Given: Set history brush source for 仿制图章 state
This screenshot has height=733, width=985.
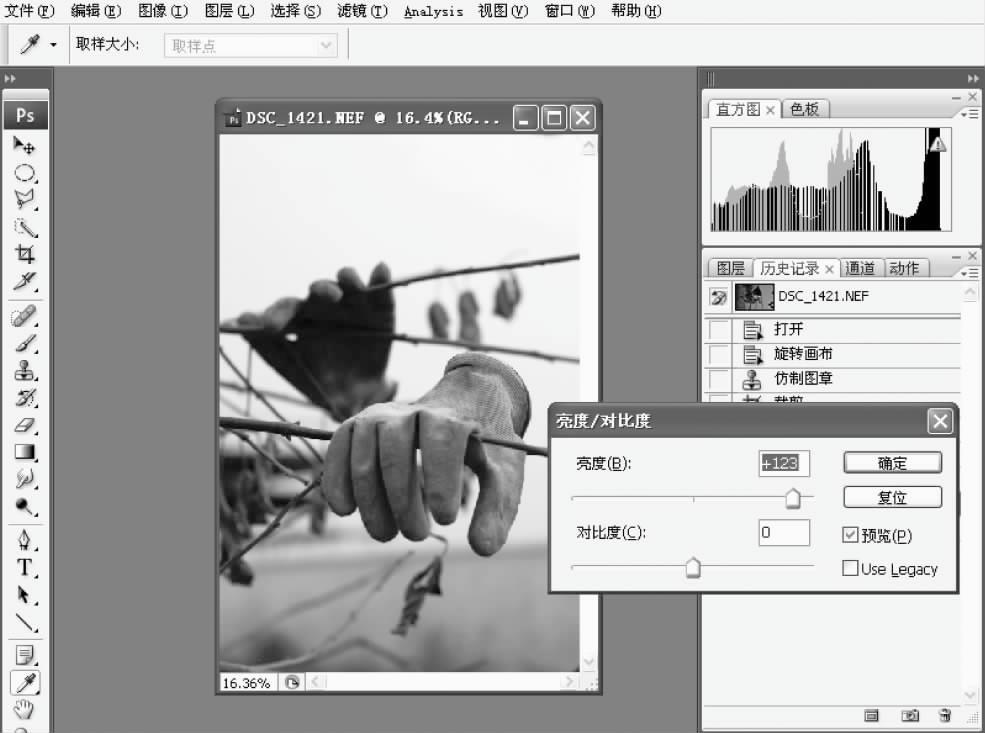Looking at the screenshot, I should tap(719, 379).
